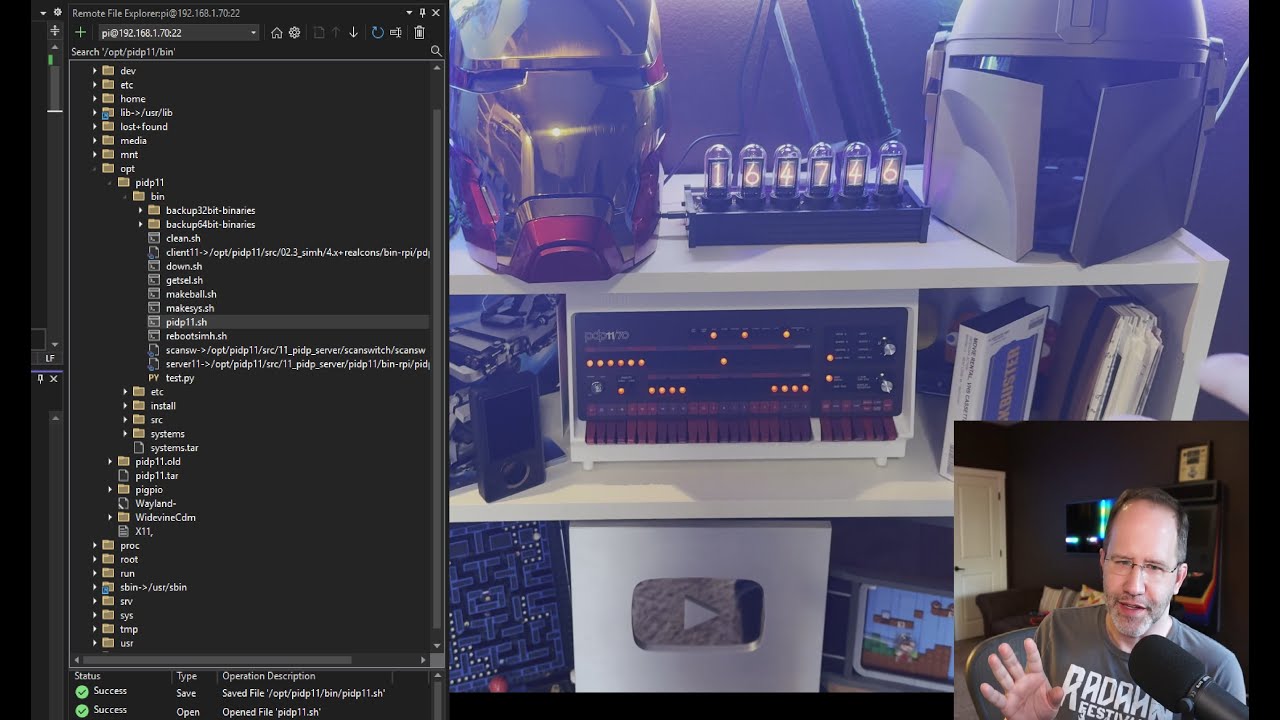
Task: Expand the backup64bit-binaries folder
Action: click(141, 225)
